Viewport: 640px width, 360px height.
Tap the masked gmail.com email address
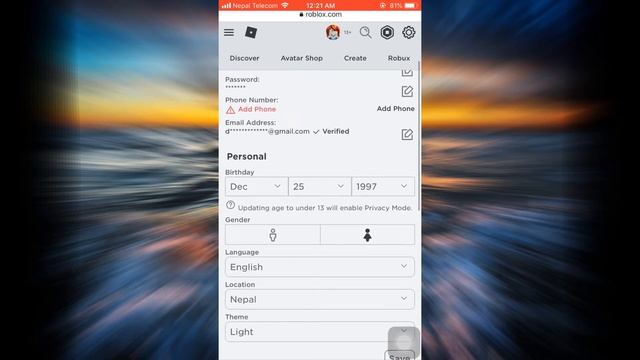[x=267, y=131]
